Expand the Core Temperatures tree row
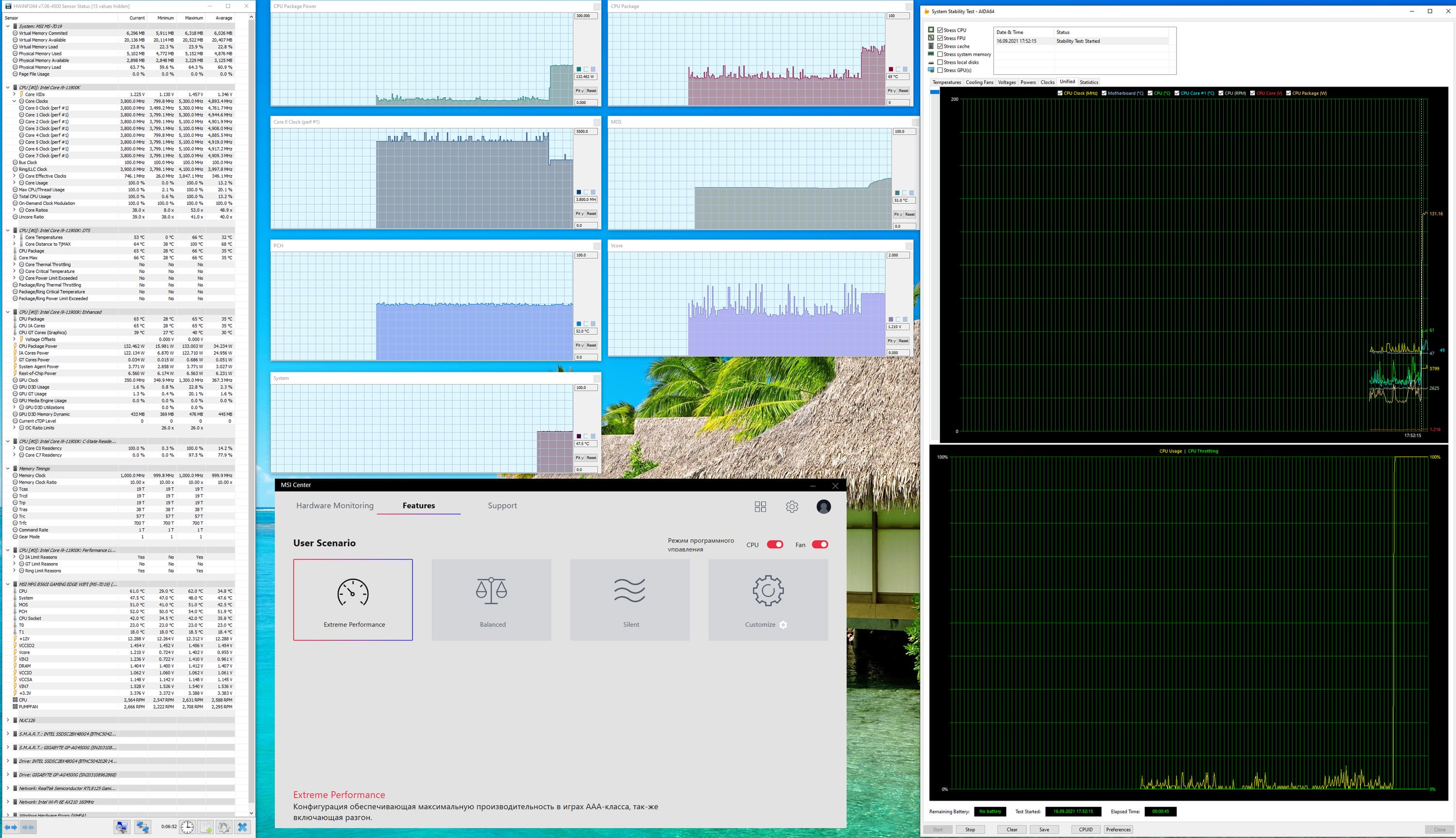Viewport: 1456px width, 838px height. coord(15,237)
